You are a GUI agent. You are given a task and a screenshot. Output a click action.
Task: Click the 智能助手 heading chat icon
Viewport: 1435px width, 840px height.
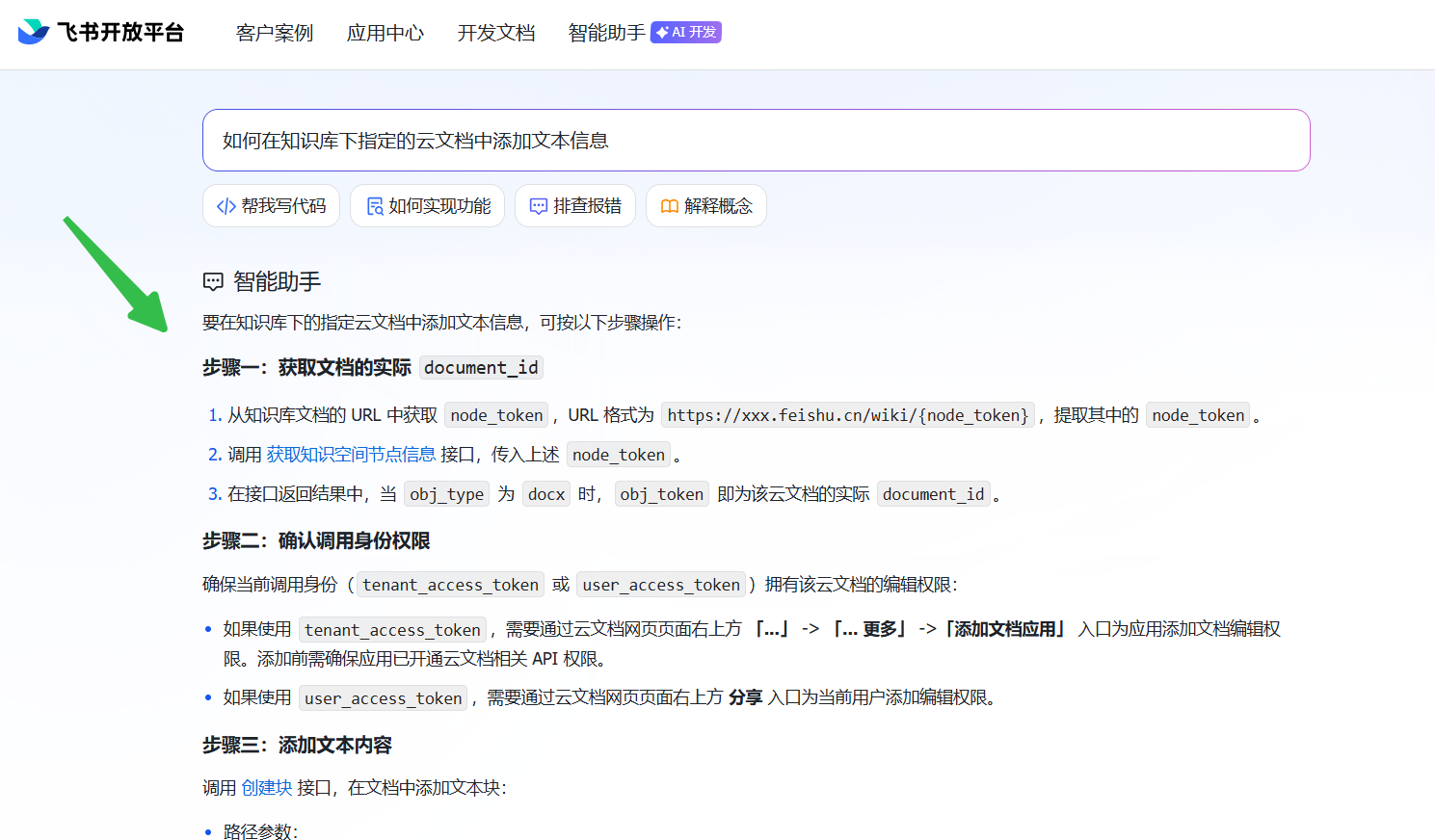click(213, 282)
